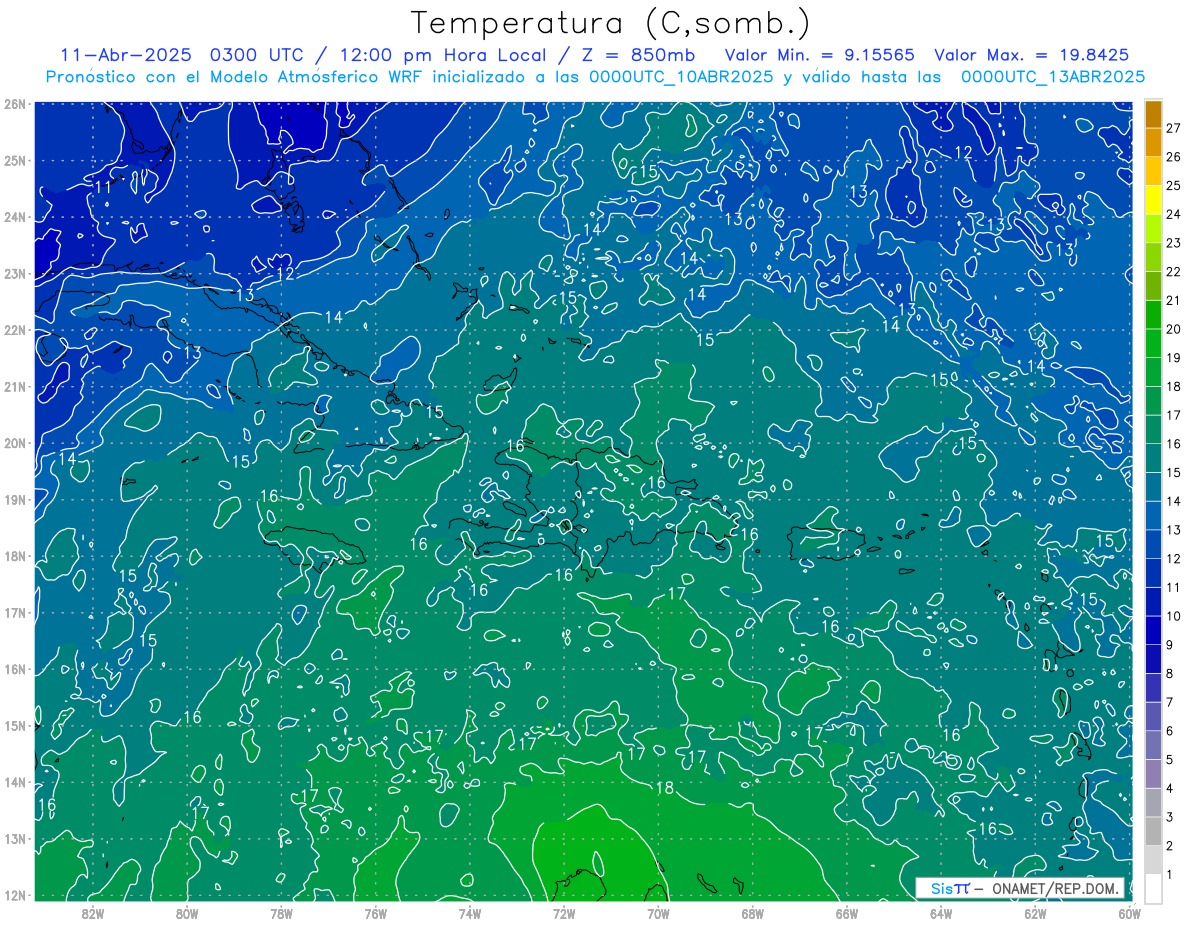Click the title 'Temperatura (C,somb.)'

coord(610,23)
